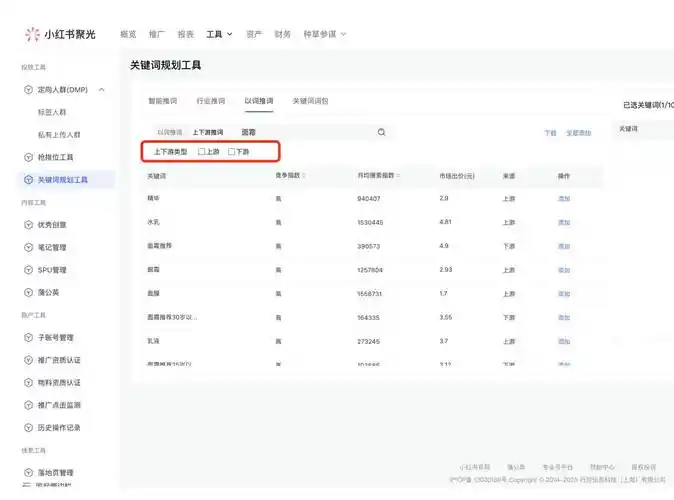The width and height of the screenshot is (674, 500).
Task: Open the 种草参谋 dropdown in top navigation
Action: click(325, 34)
